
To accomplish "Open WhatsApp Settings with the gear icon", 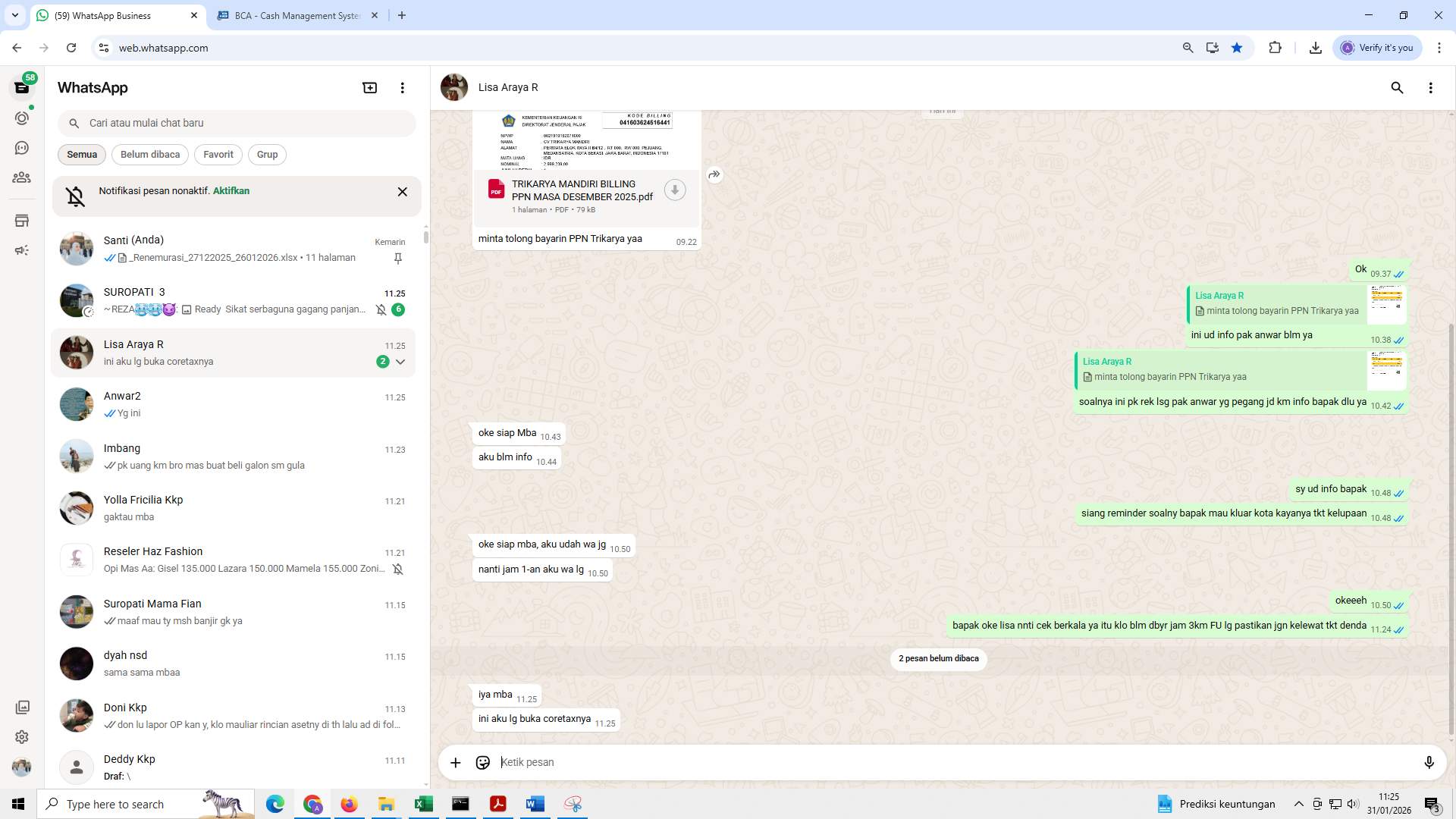I will [22, 736].
